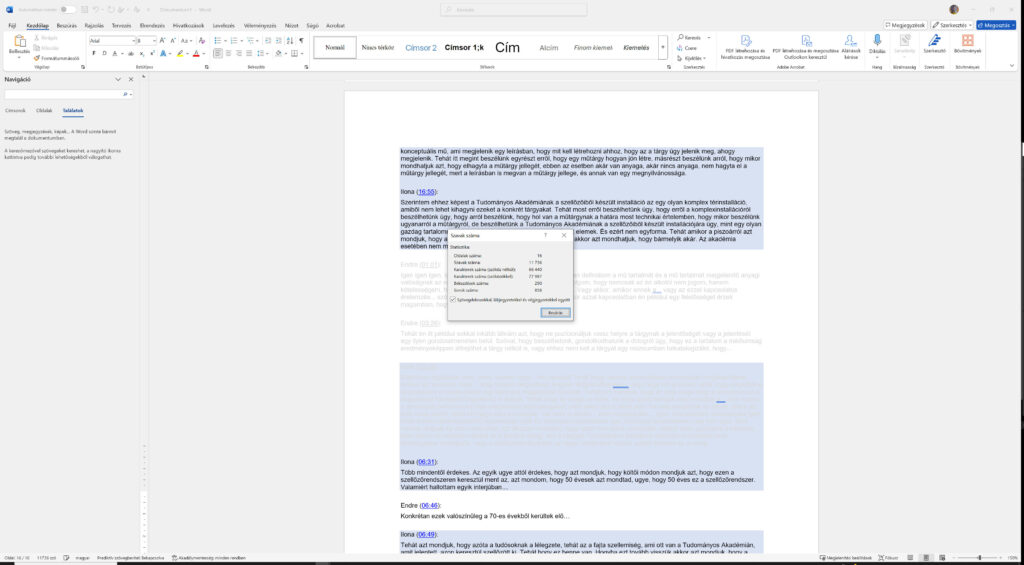Click the Szerkesztő editor icon
This screenshot has height=565, width=1024.
pos(936,42)
